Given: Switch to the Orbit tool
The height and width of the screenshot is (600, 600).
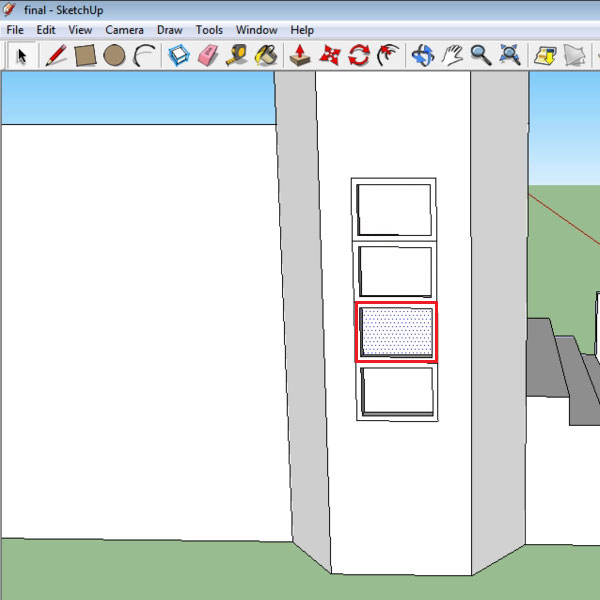Looking at the screenshot, I should click(x=422, y=55).
